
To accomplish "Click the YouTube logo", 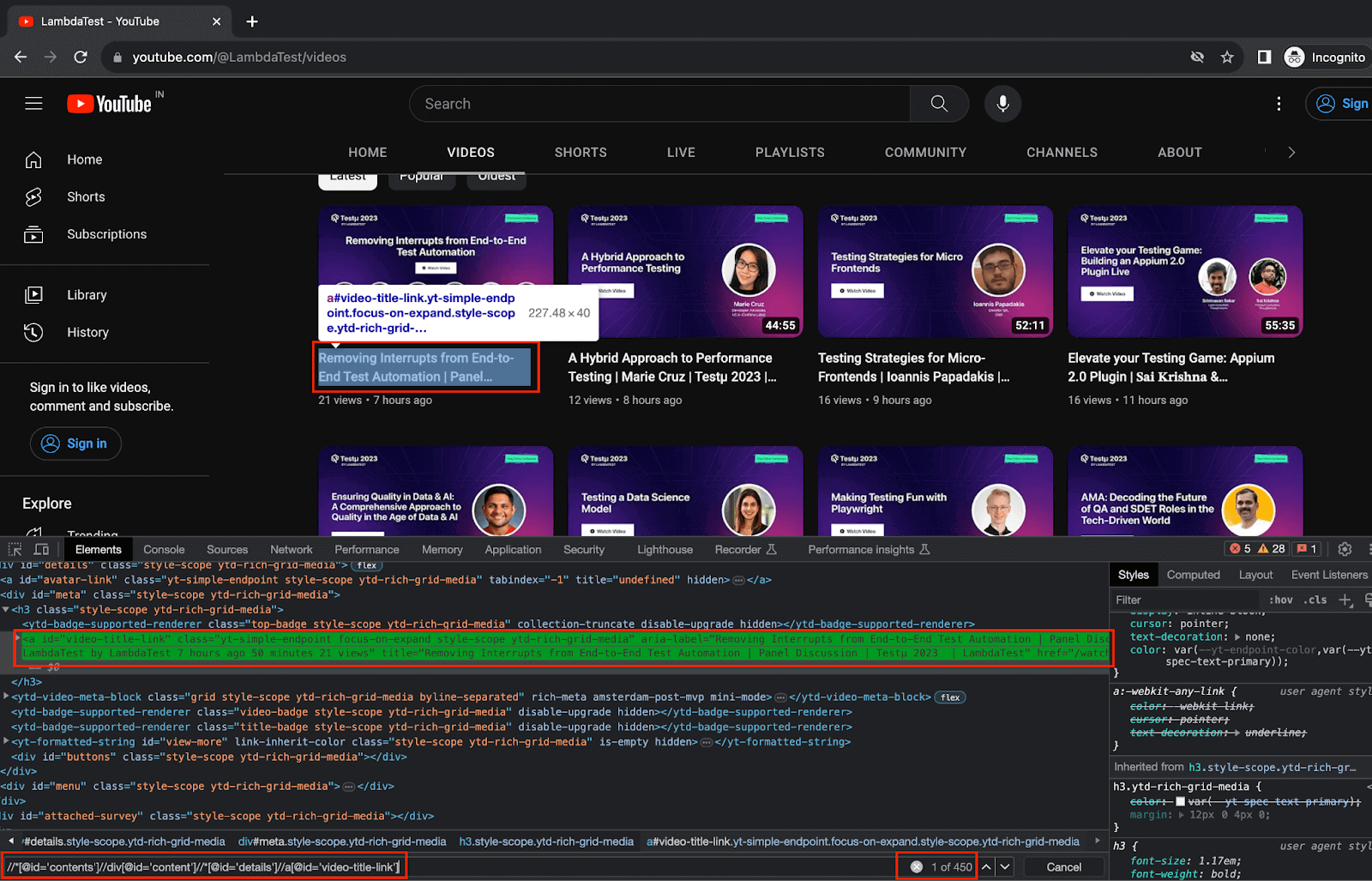I will click(x=110, y=104).
